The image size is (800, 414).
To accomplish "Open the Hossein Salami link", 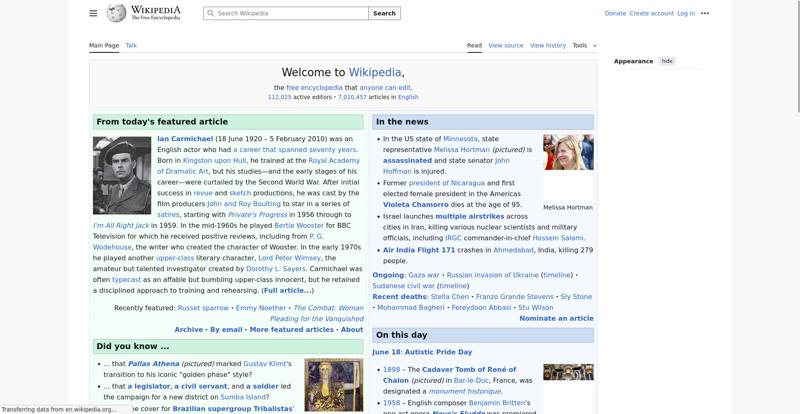I will click(x=558, y=238).
